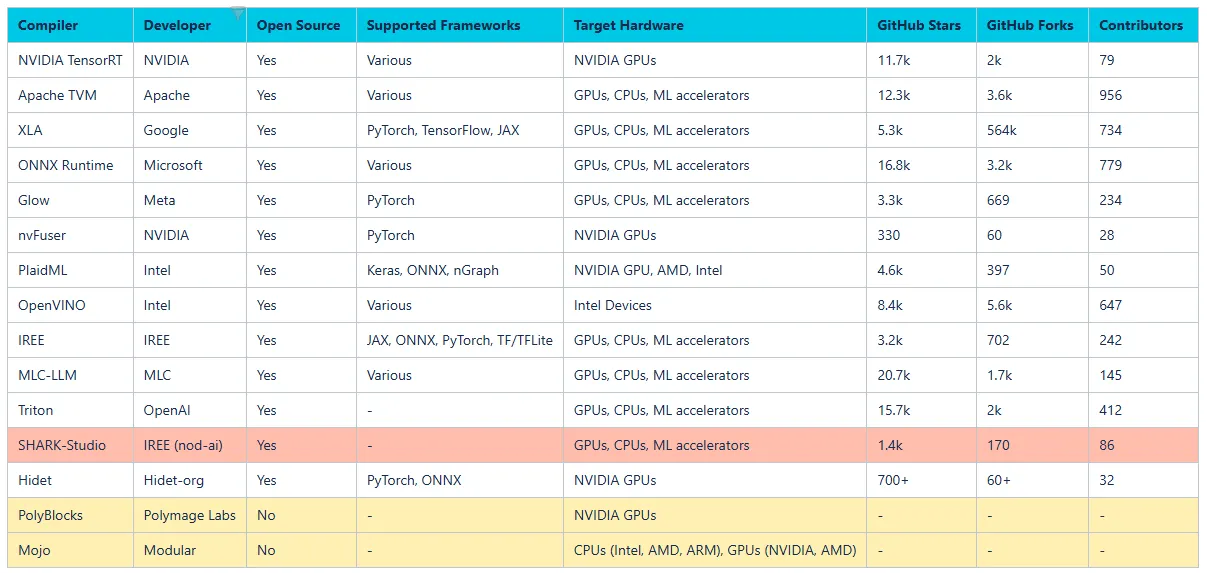Click the Intel Devices hardware cell
Image resolution: width=1207 pixels, height=573 pixels.
click(x=715, y=305)
